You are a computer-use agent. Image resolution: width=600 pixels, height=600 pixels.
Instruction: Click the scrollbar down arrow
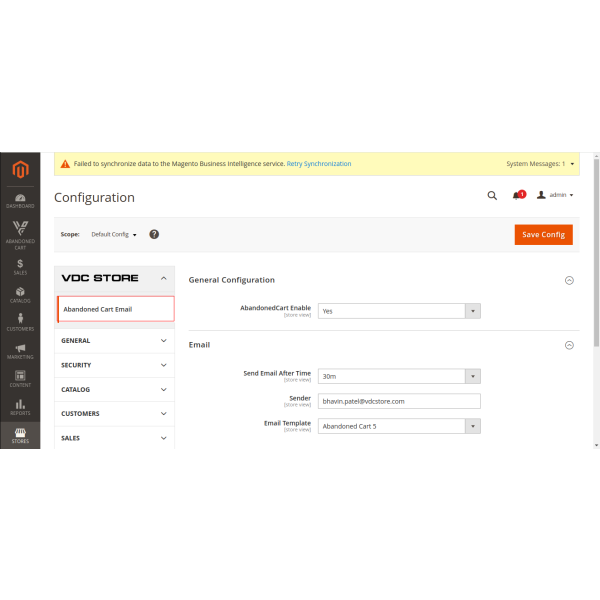click(x=596, y=445)
